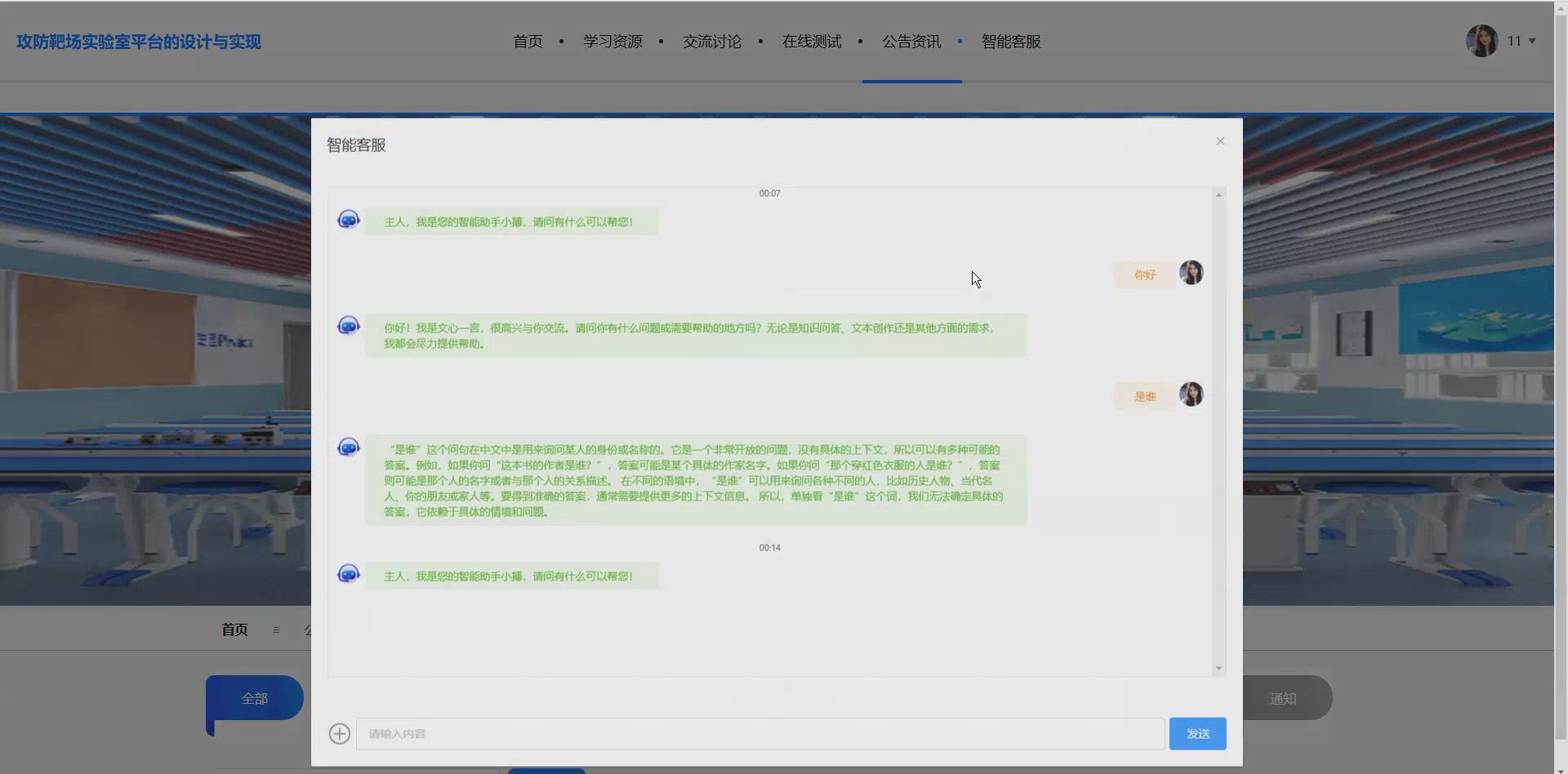Click the robot avatar on the first greeting message
This screenshot has width=1568, height=774.
349,219
